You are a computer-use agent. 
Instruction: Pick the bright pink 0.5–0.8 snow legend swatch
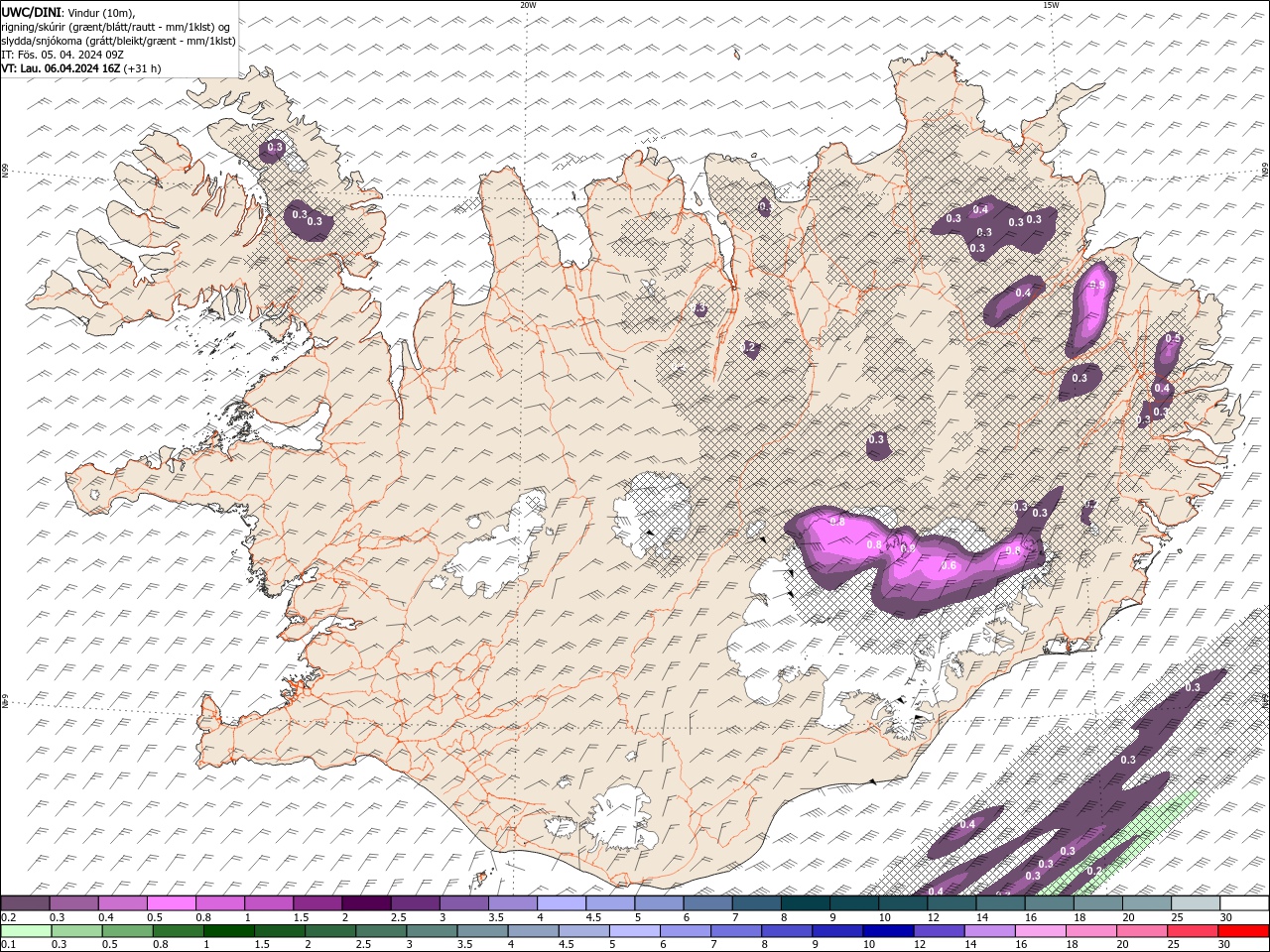pyautogui.click(x=171, y=903)
